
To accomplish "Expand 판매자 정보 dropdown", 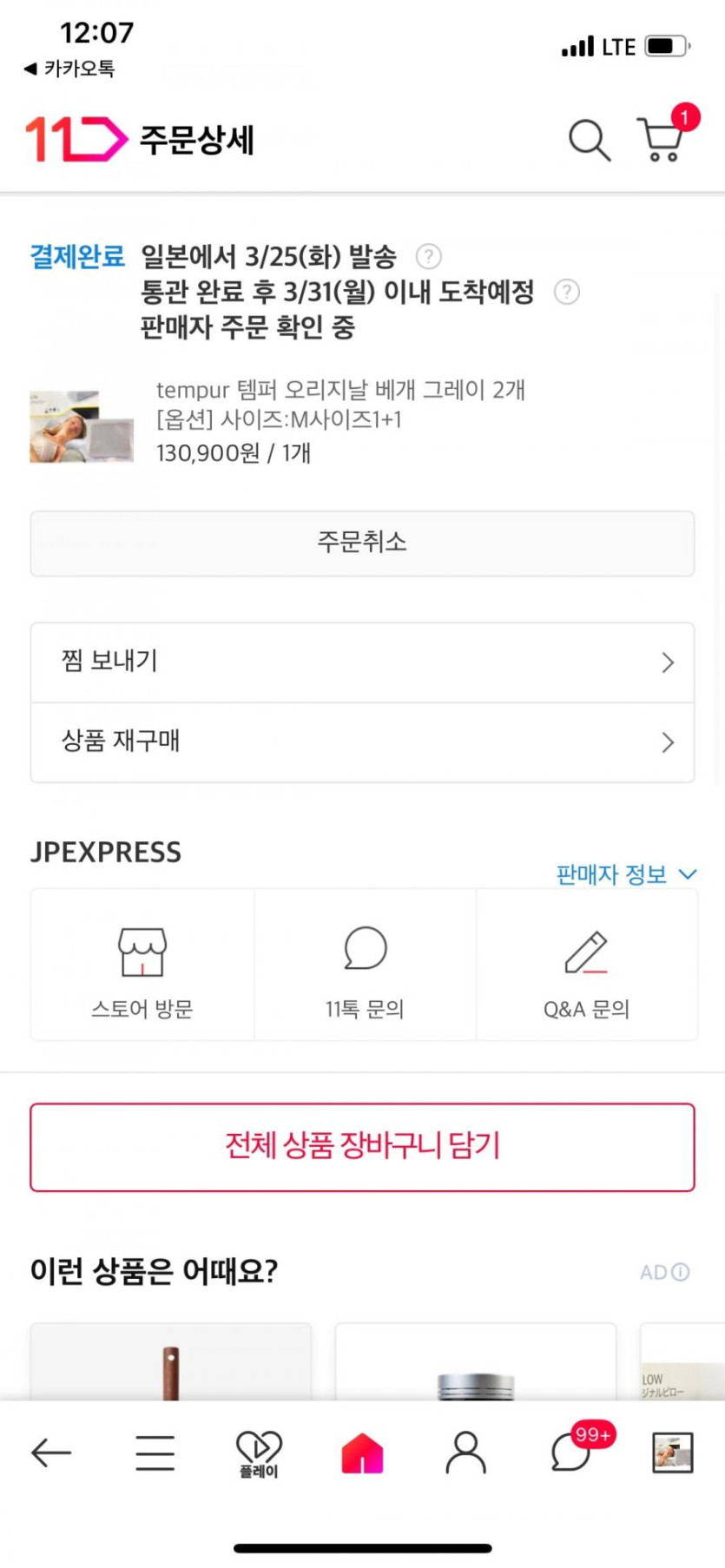I will pos(625,874).
